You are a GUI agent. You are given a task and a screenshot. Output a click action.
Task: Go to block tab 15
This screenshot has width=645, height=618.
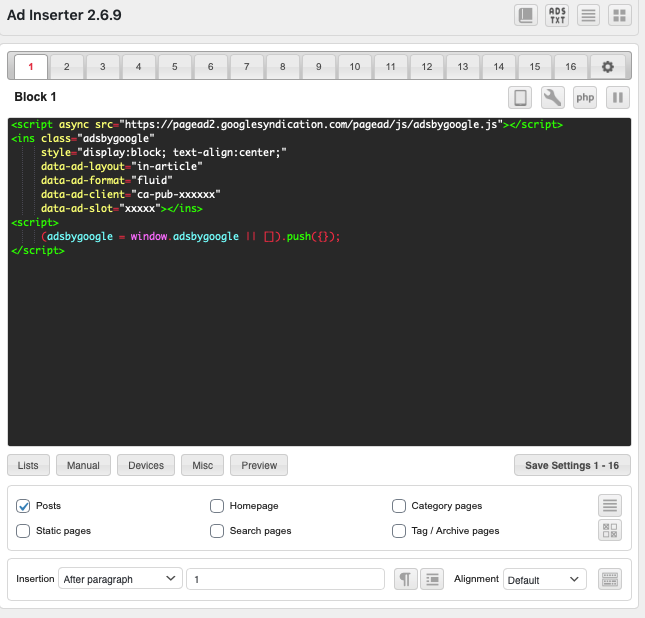coord(535,67)
